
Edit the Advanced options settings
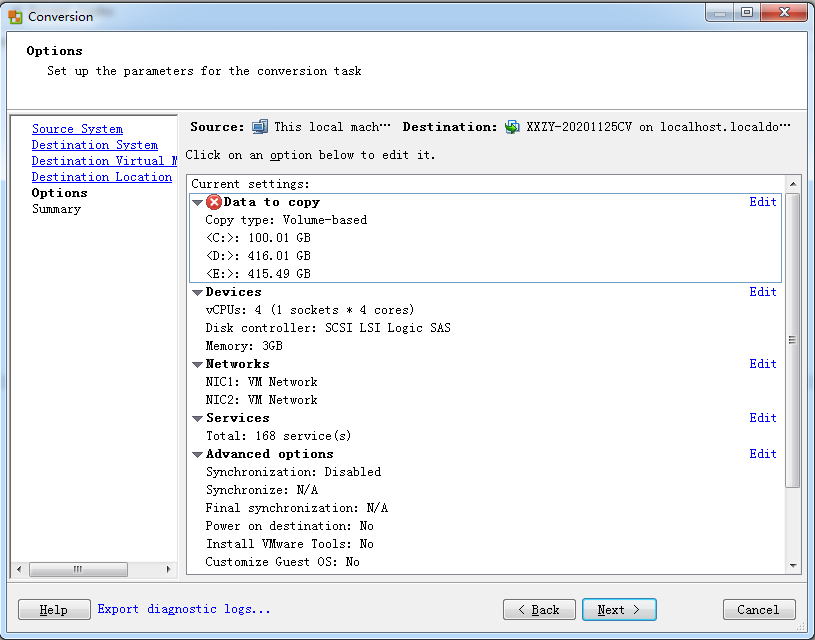coord(763,453)
